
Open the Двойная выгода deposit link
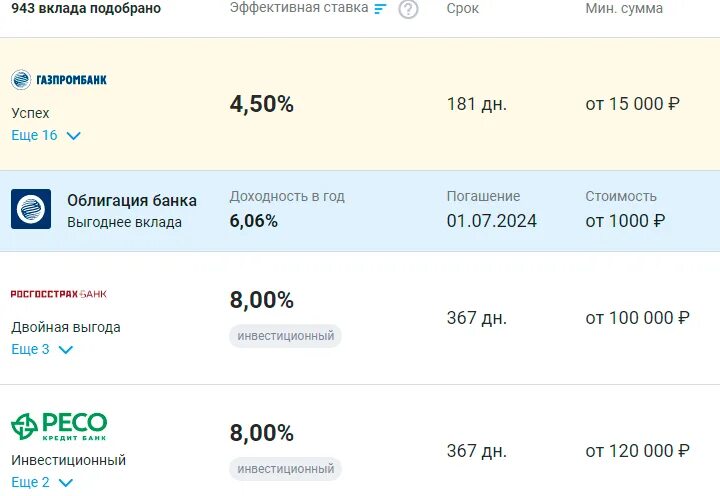point(66,327)
